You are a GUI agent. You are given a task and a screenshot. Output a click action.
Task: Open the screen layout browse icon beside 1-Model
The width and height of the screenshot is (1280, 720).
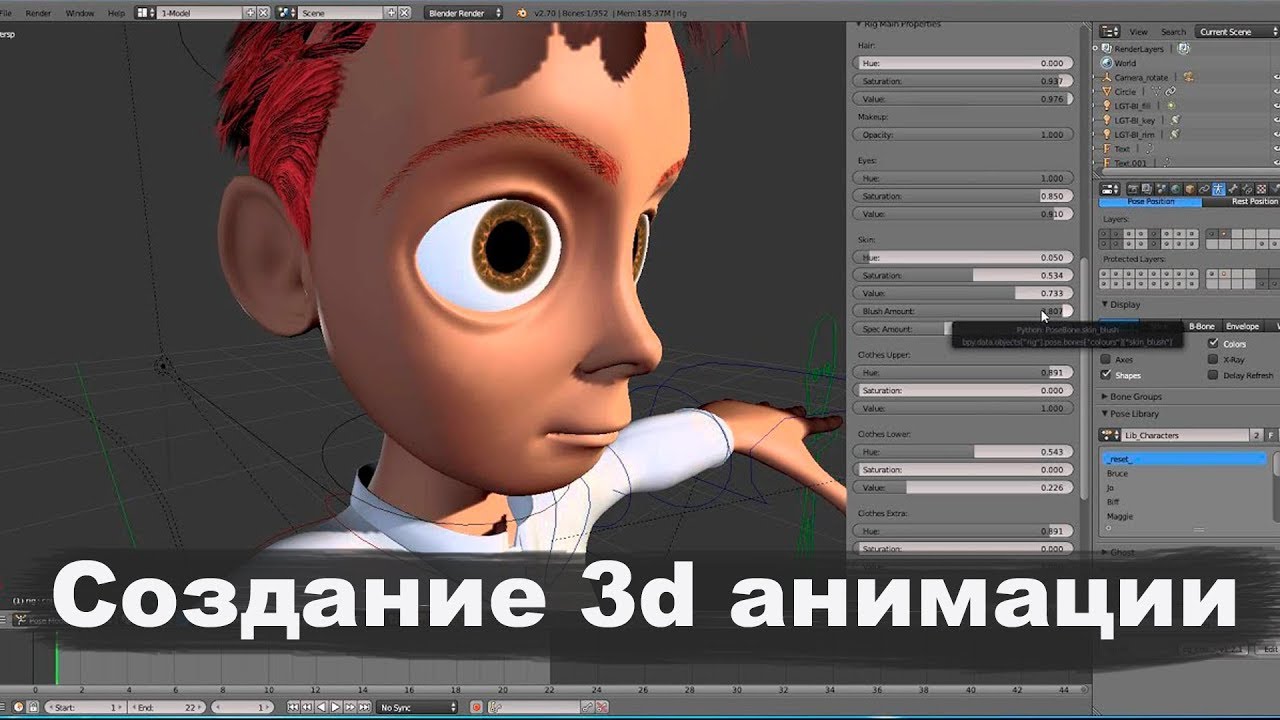pyautogui.click(x=146, y=13)
